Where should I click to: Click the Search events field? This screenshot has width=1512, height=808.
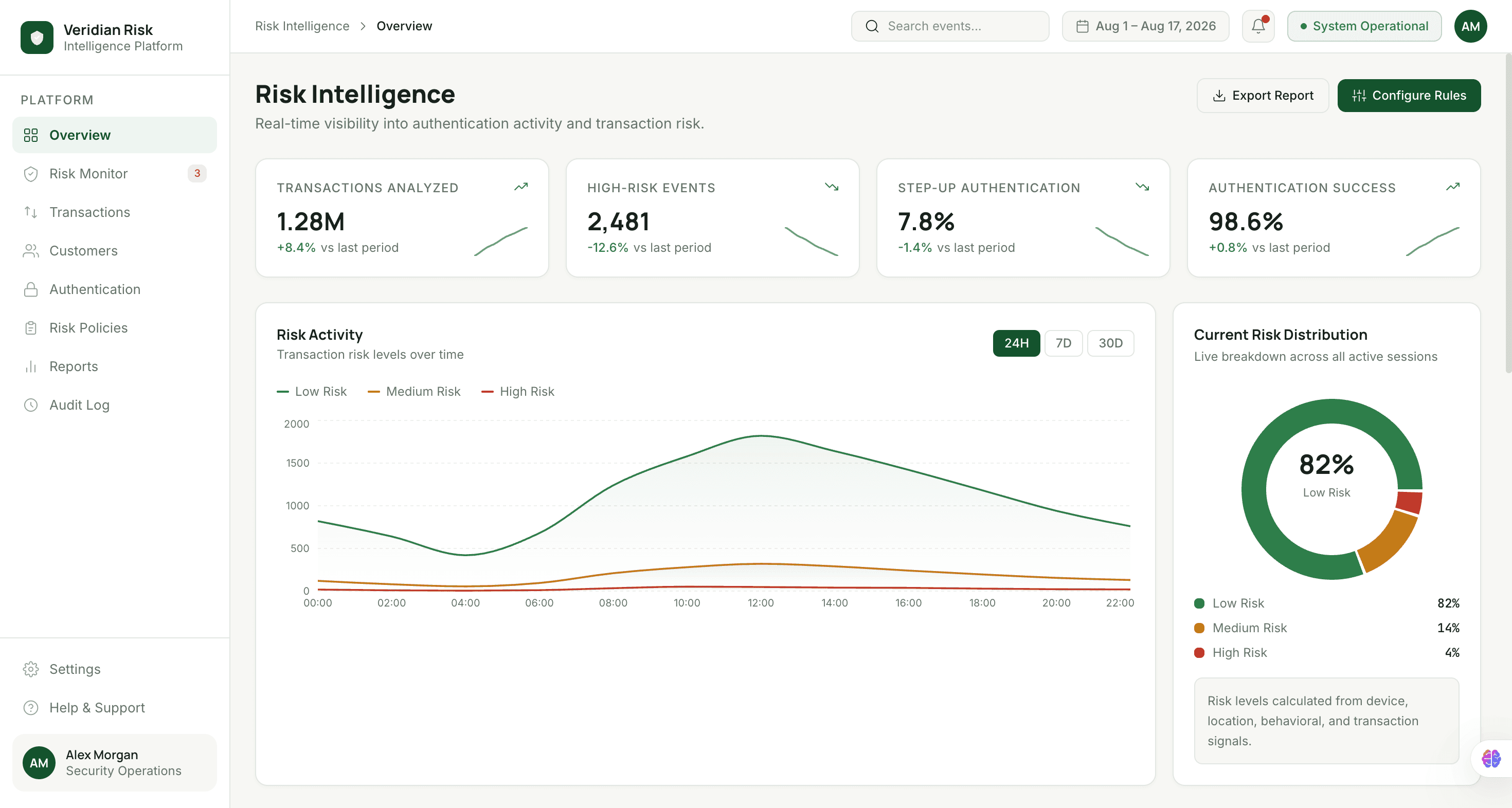tap(950, 26)
